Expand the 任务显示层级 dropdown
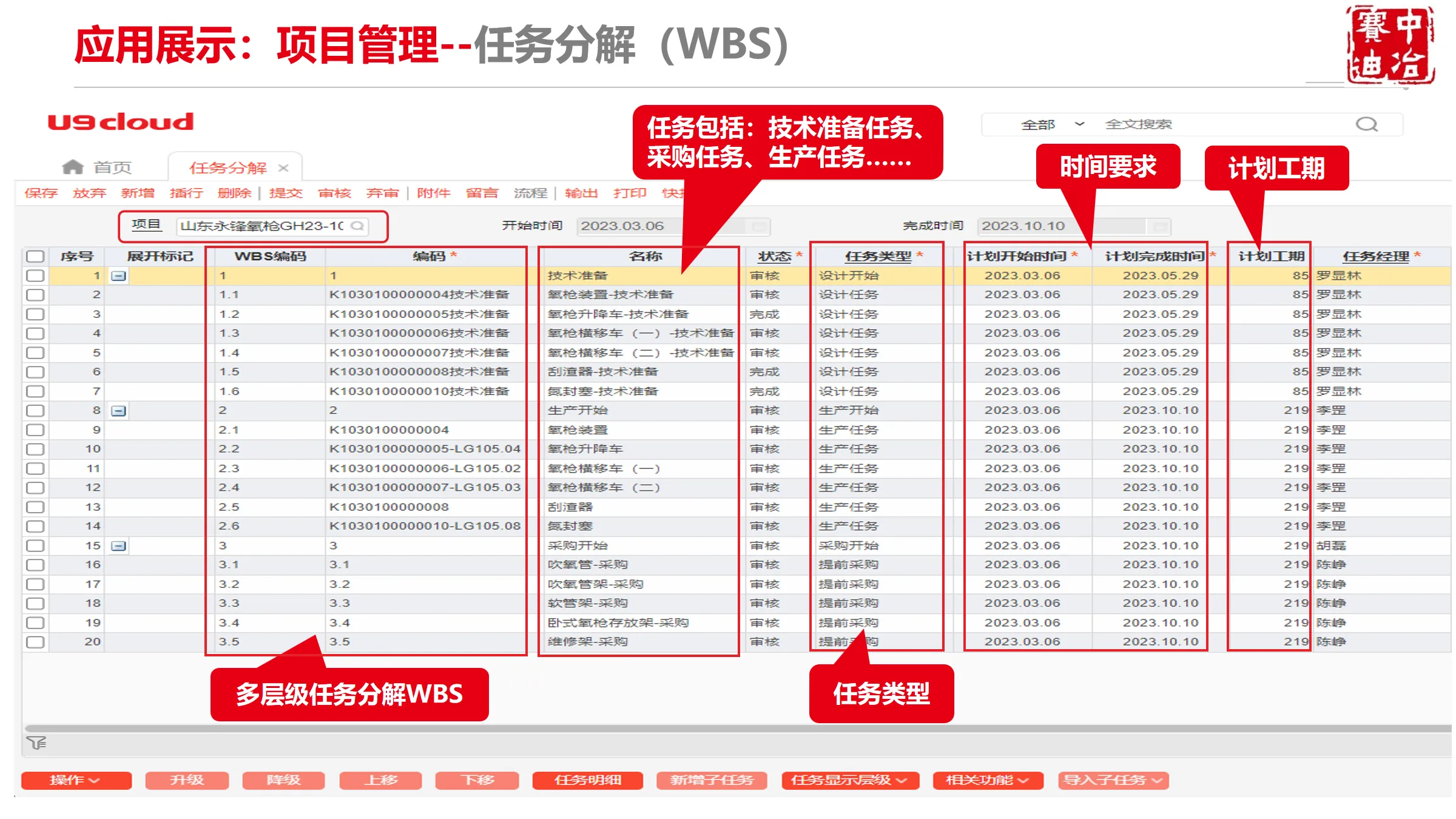1456x819 pixels. (x=851, y=780)
